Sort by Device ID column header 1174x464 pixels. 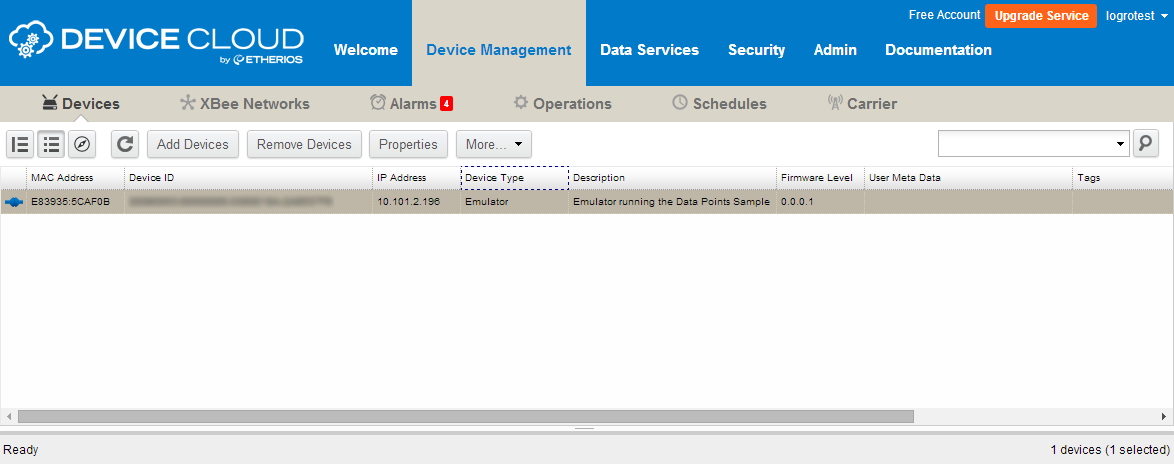[249, 178]
